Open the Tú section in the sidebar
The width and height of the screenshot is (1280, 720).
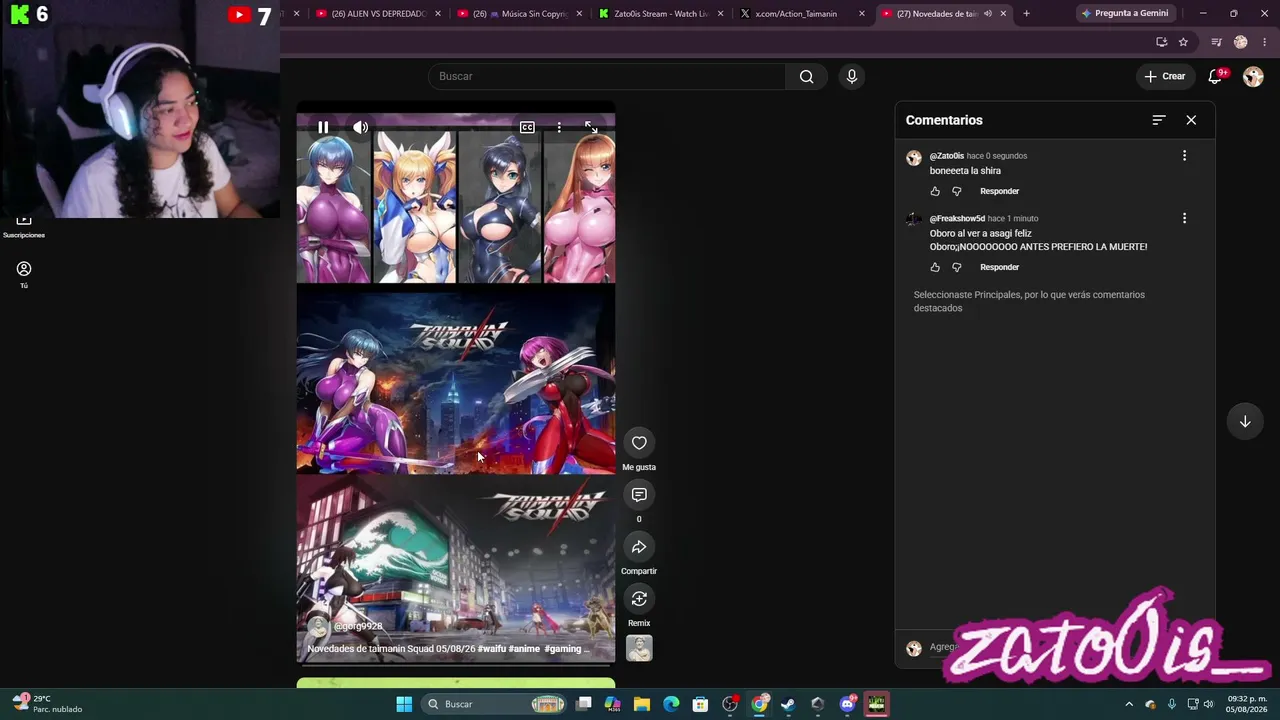click(24, 274)
